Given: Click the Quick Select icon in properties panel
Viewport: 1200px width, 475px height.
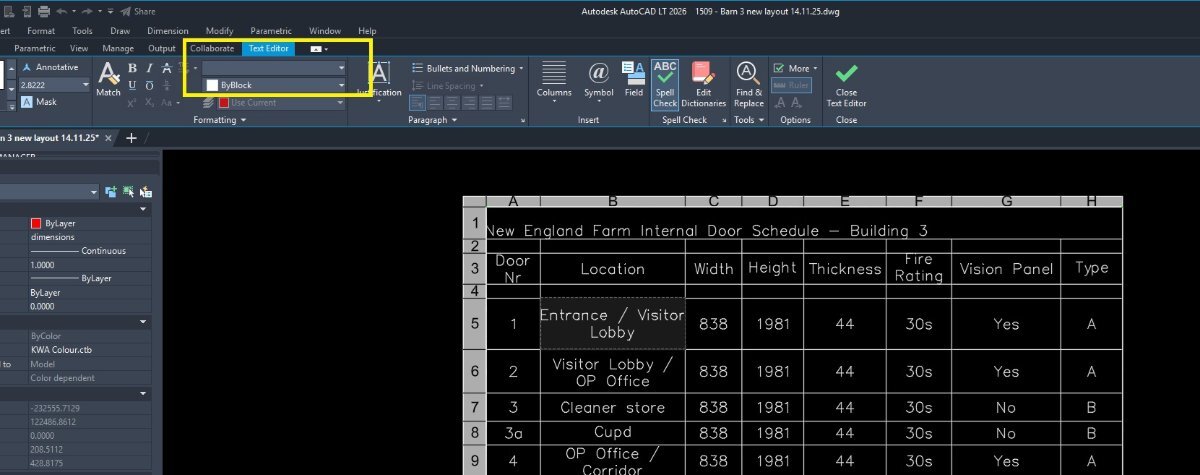Looking at the screenshot, I should coord(146,191).
